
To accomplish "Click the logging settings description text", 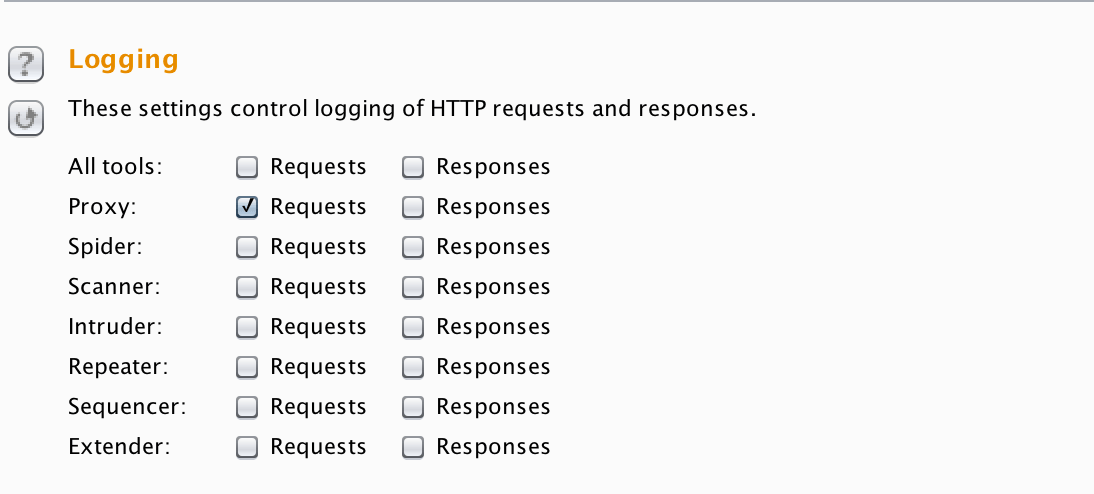I will click(x=411, y=108).
